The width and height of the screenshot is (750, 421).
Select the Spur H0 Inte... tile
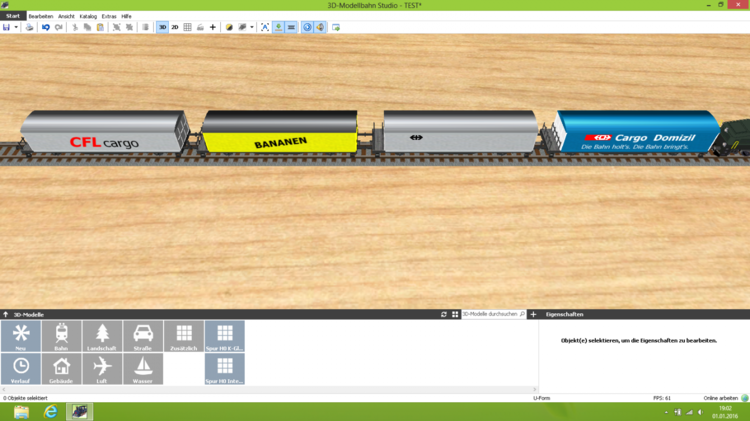click(225, 369)
